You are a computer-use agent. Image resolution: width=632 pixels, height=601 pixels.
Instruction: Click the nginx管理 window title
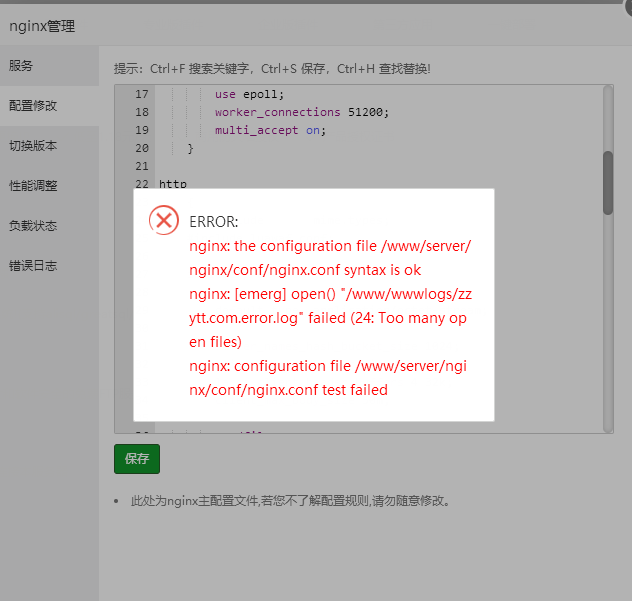(42, 27)
